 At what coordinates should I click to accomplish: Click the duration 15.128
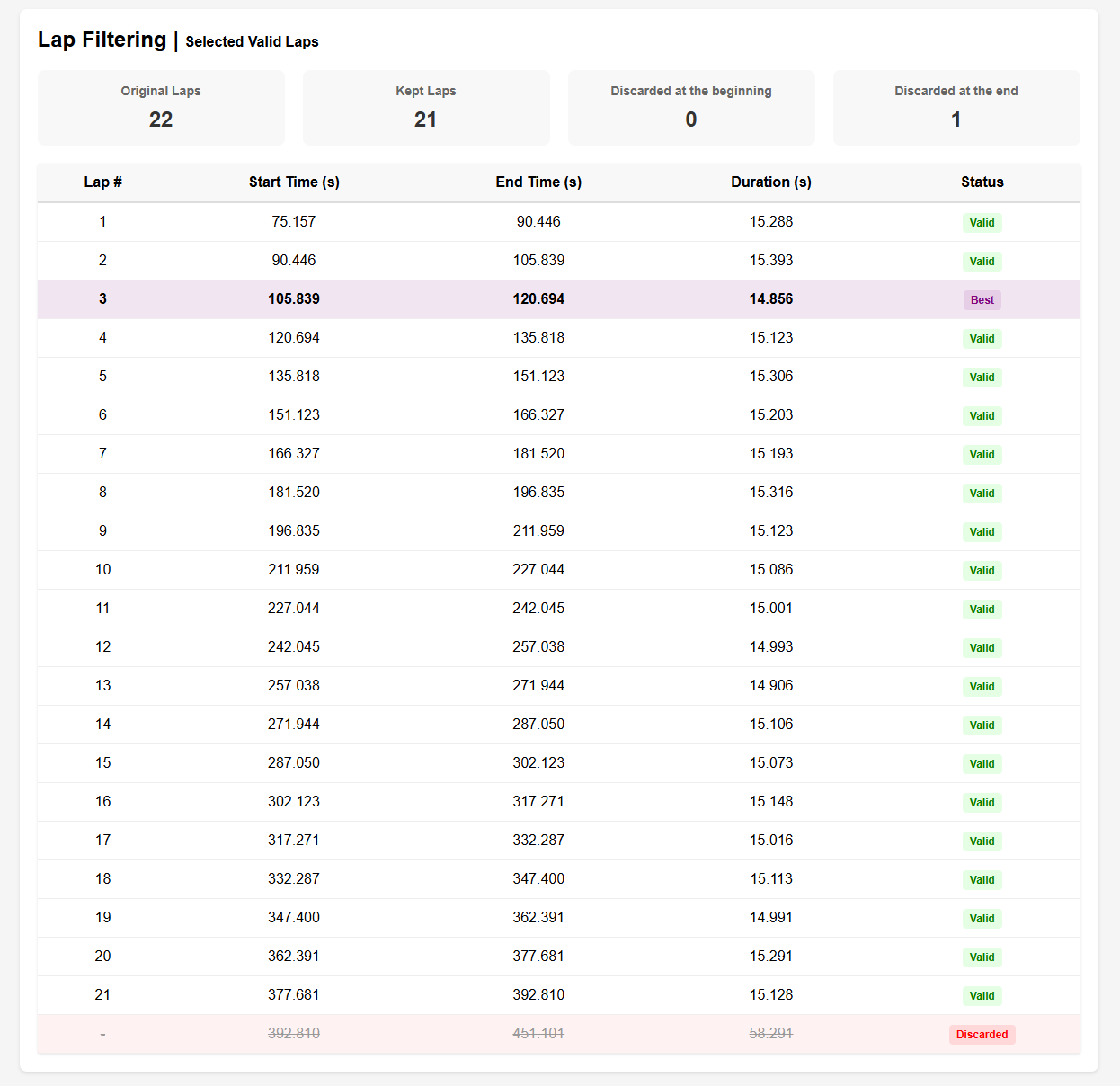point(771,995)
